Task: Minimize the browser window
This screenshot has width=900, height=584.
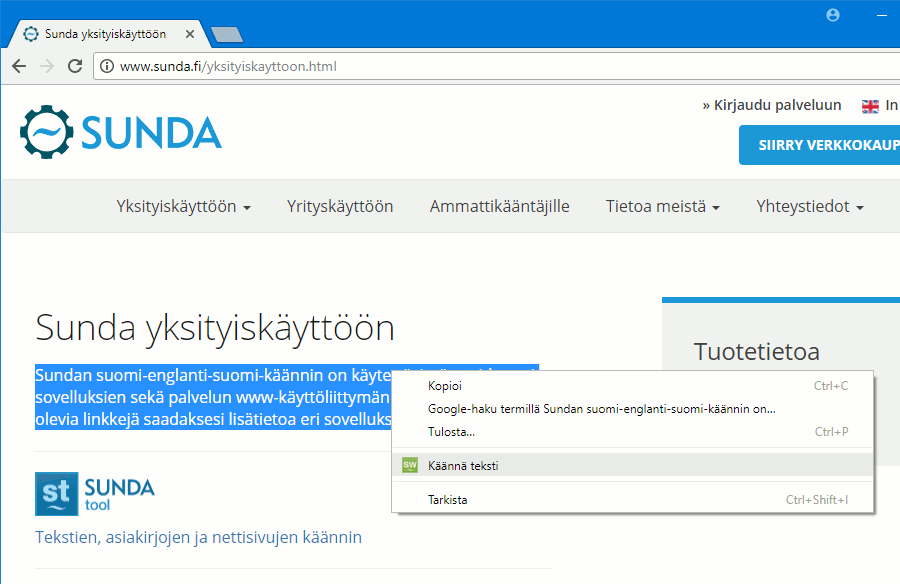Action: click(882, 16)
